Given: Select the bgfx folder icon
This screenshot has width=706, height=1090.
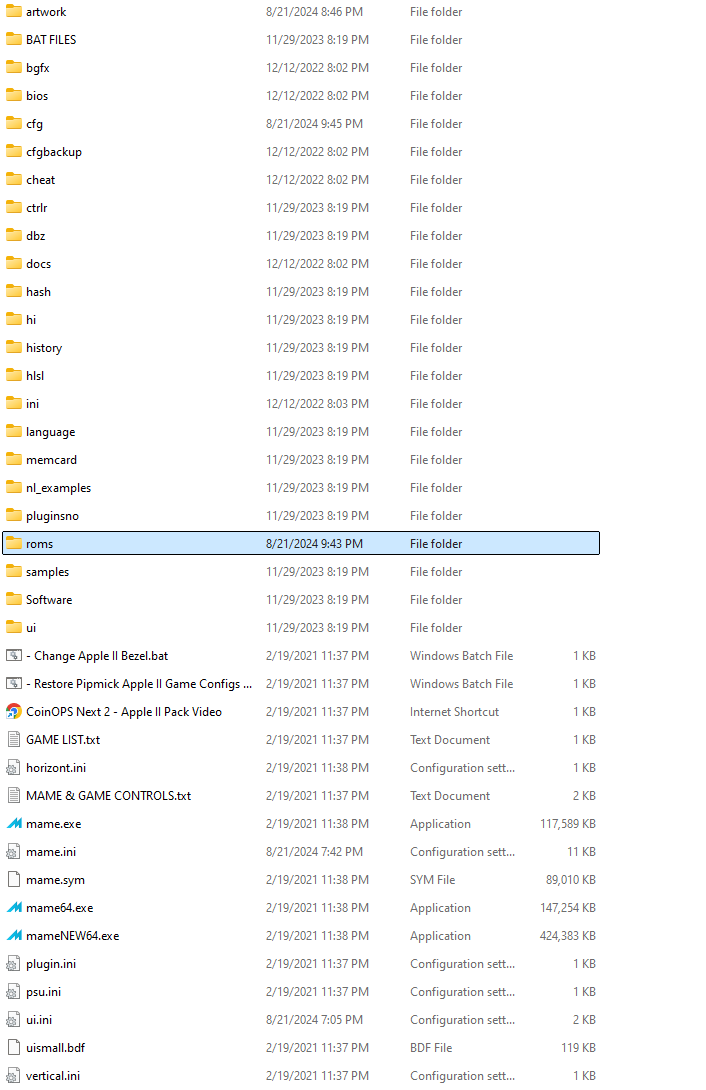Looking at the screenshot, I should tap(14, 67).
